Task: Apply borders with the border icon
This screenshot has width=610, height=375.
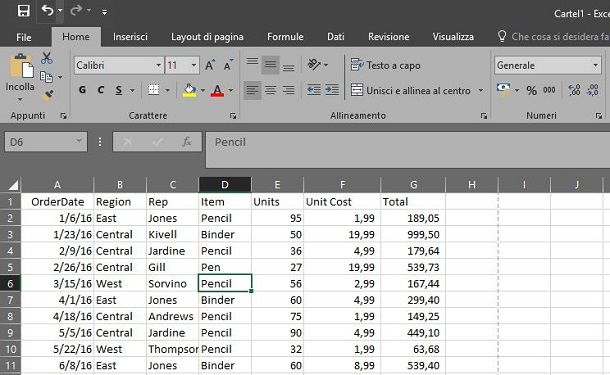Action: [154, 90]
